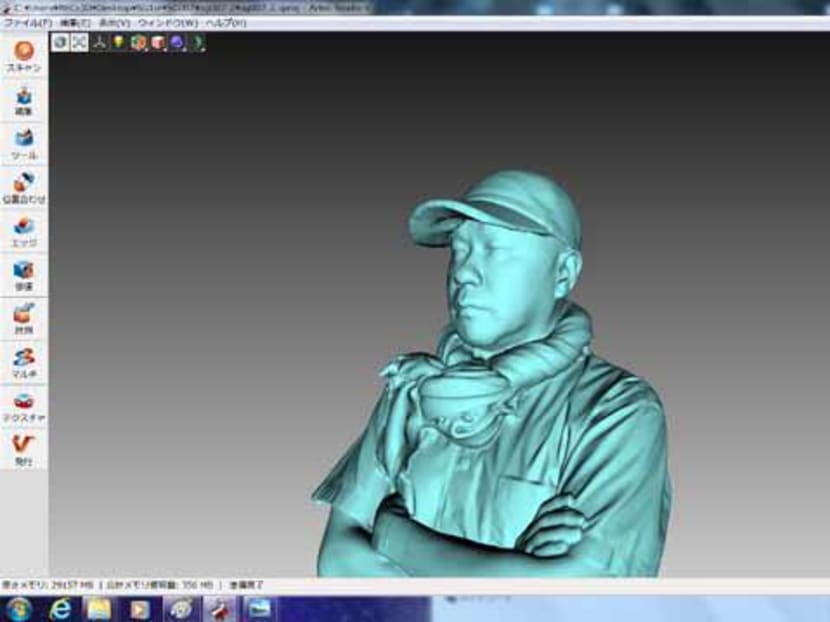Viewport: 830px width, 622px height.
Task: Open the マルチ (Multi) panel
Action: (x=23, y=362)
